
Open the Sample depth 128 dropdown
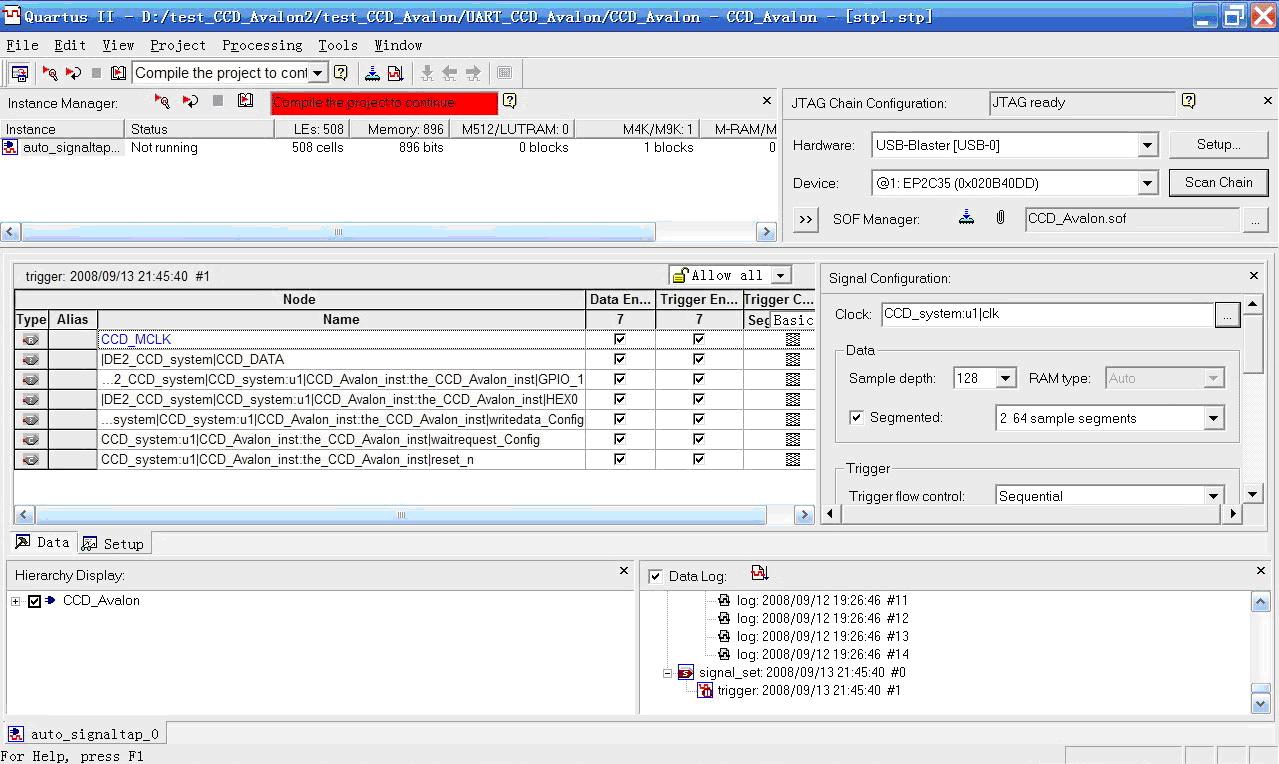pos(1006,378)
